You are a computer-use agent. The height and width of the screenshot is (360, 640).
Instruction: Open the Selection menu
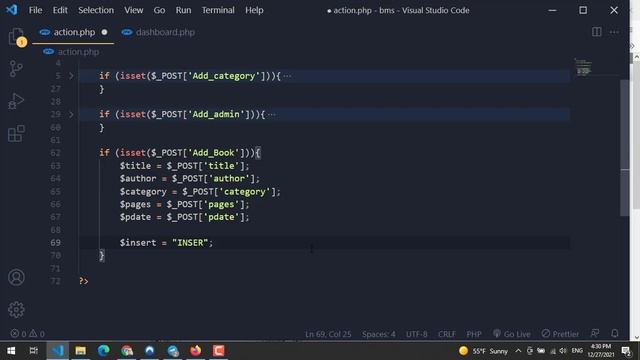[x=96, y=10]
